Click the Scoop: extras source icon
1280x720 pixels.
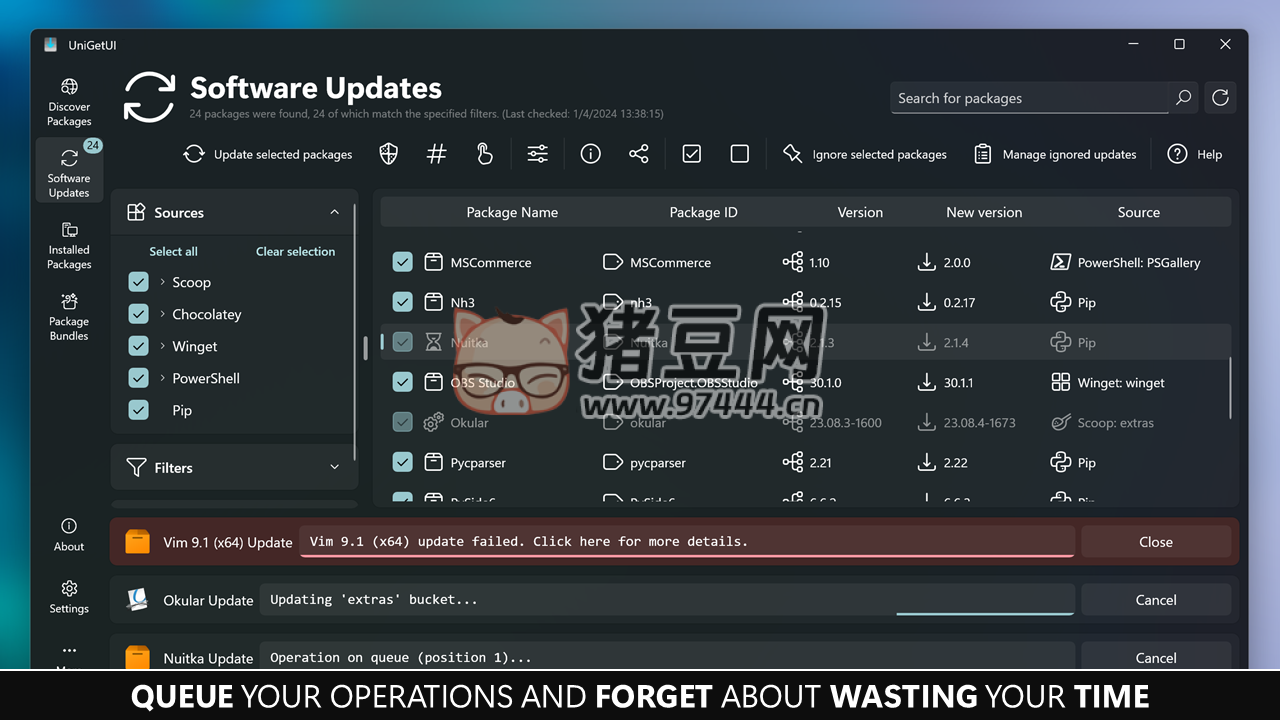coord(1061,422)
